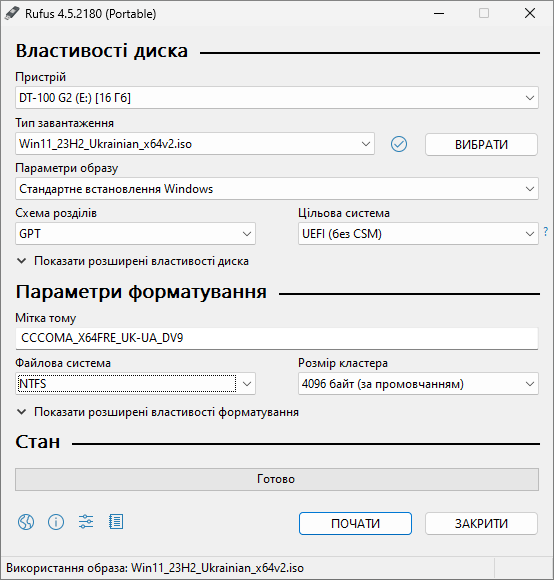Open language selection globe icon

click(26, 522)
